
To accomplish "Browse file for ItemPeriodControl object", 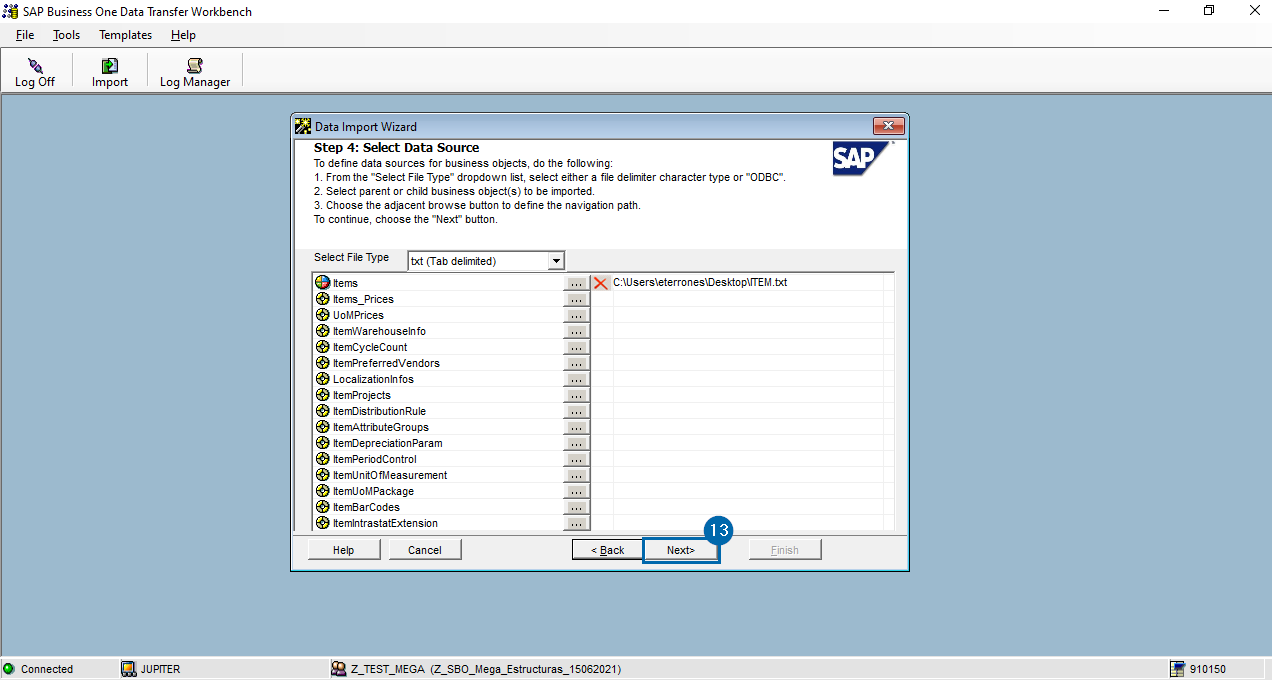I will (576, 459).
